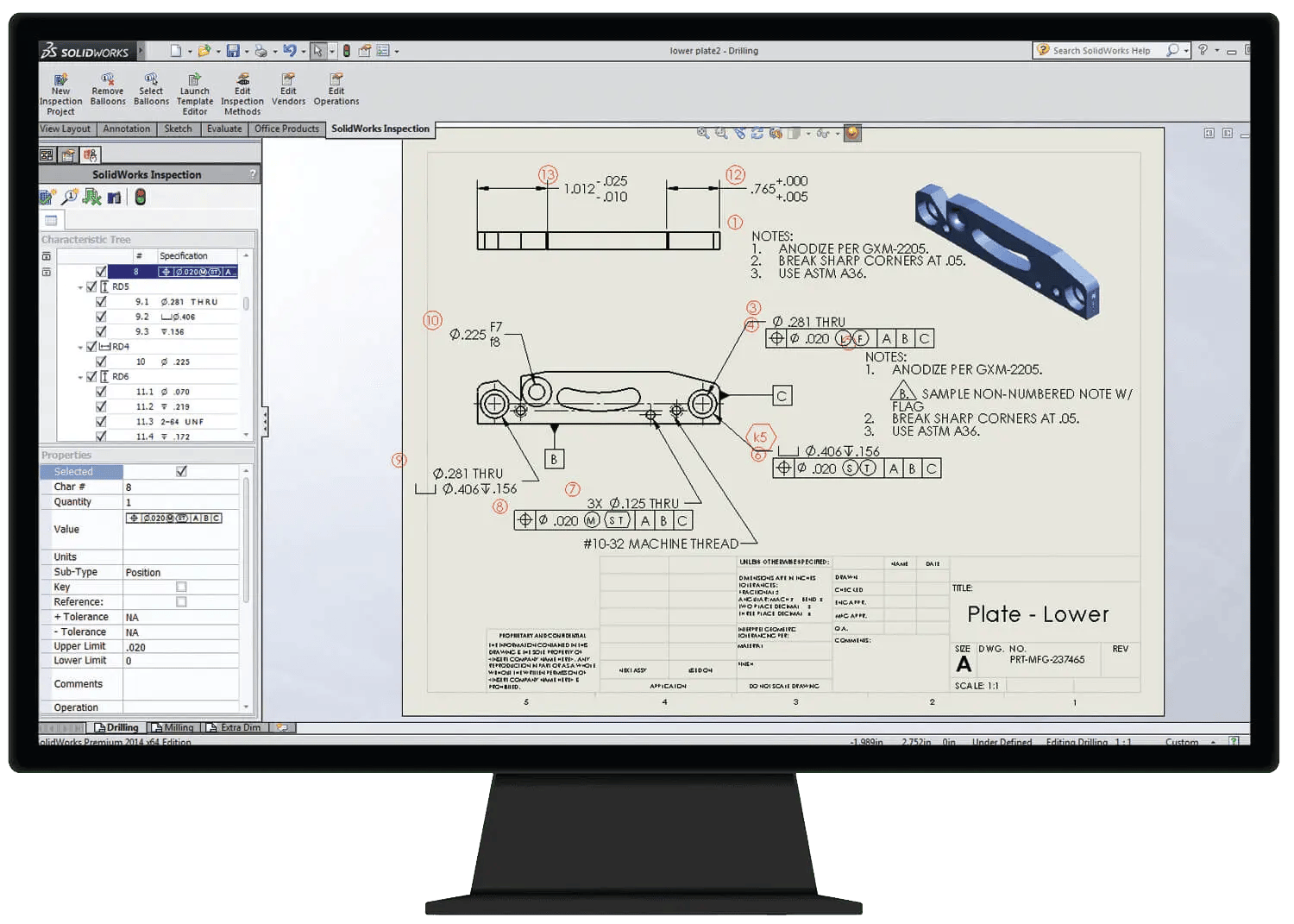
Task: Toggle the RD6 group checkbox
Action: 91,377
